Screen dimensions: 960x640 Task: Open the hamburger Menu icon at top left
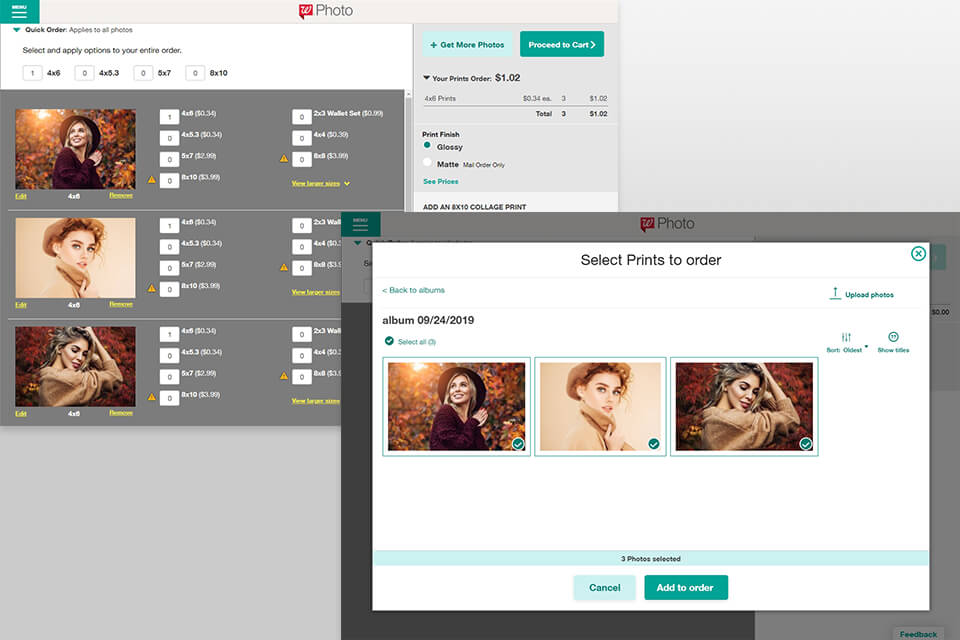[x=19, y=12]
